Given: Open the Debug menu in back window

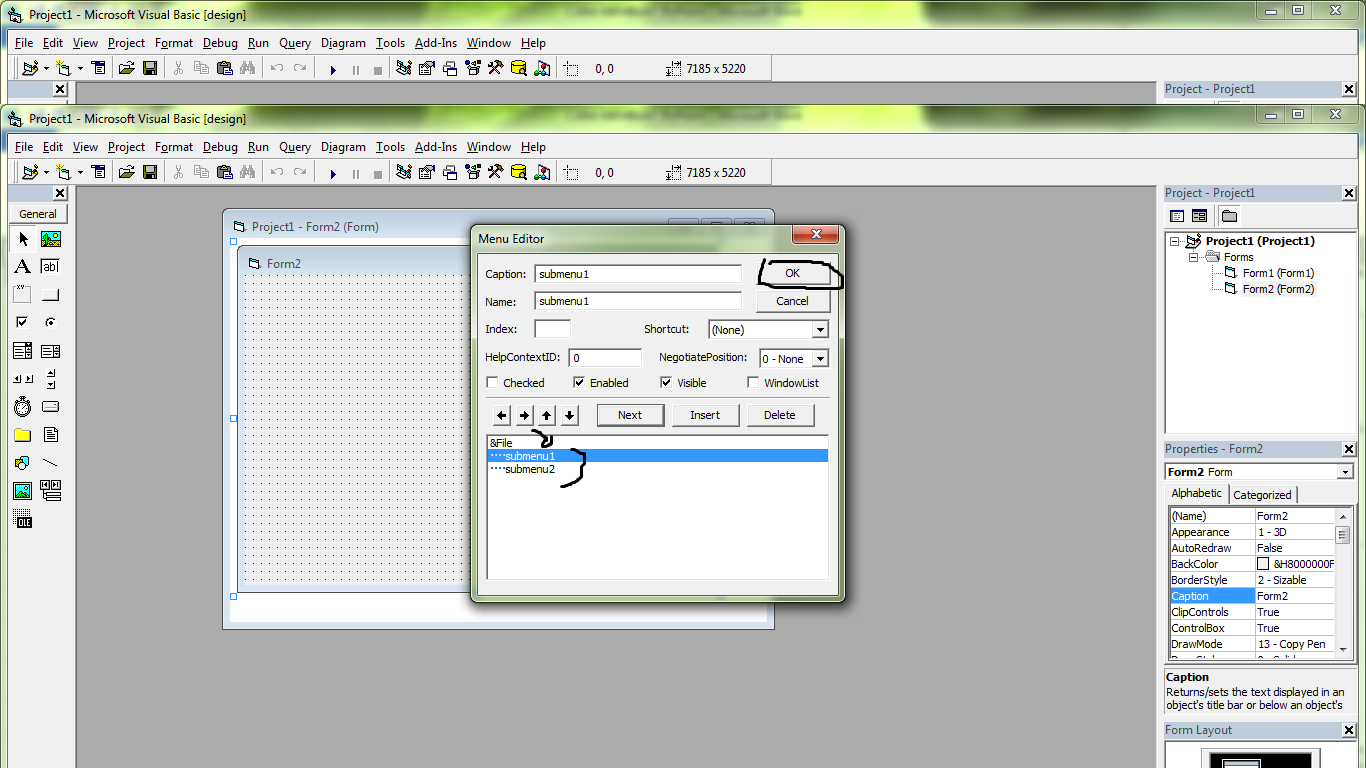Looking at the screenshot, I should pyautogui.click(x=220, y=43).
